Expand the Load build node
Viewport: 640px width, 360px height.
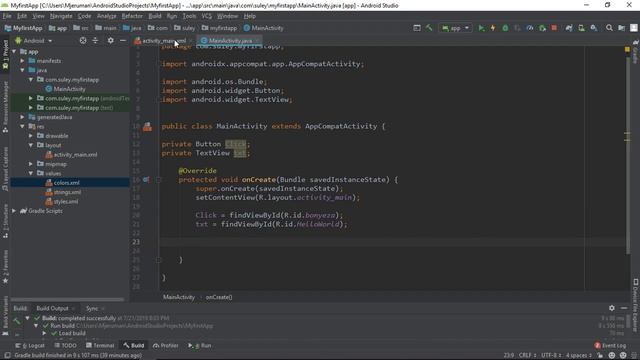pos(44,333)
